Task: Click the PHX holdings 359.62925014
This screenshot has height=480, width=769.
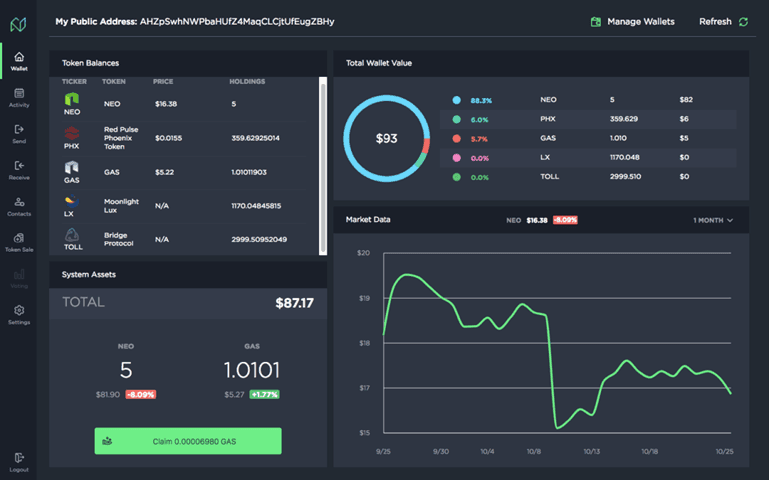Action: coord(256,138)
